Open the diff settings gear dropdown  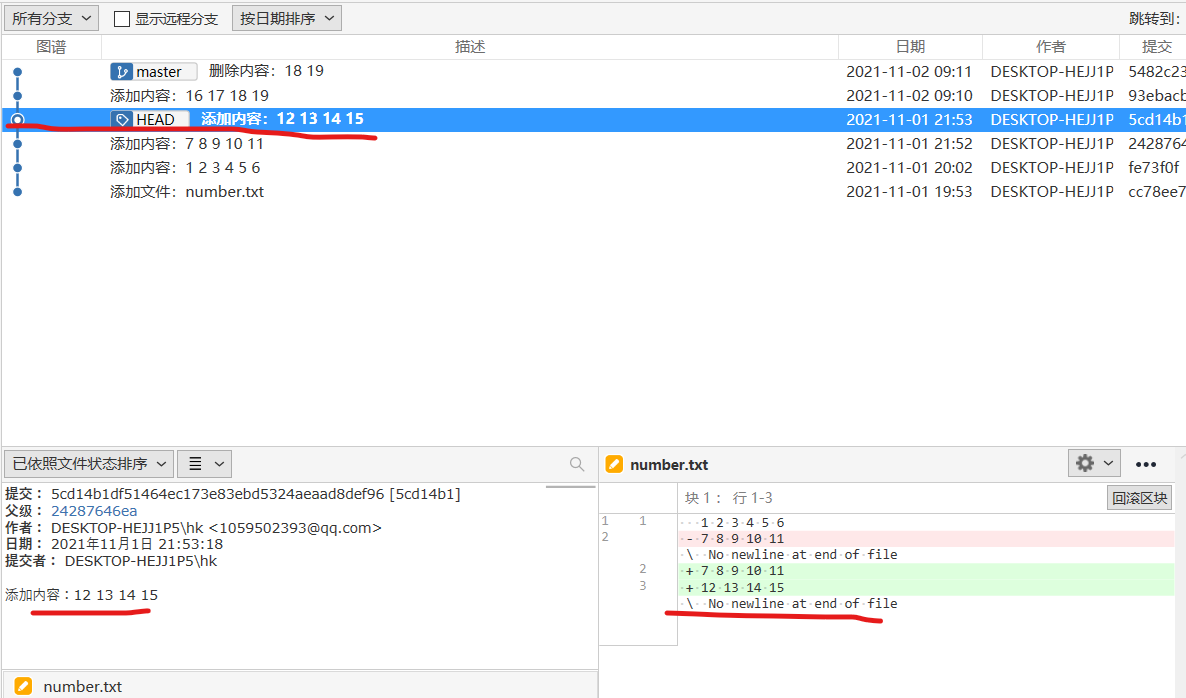coord(1094,463)
